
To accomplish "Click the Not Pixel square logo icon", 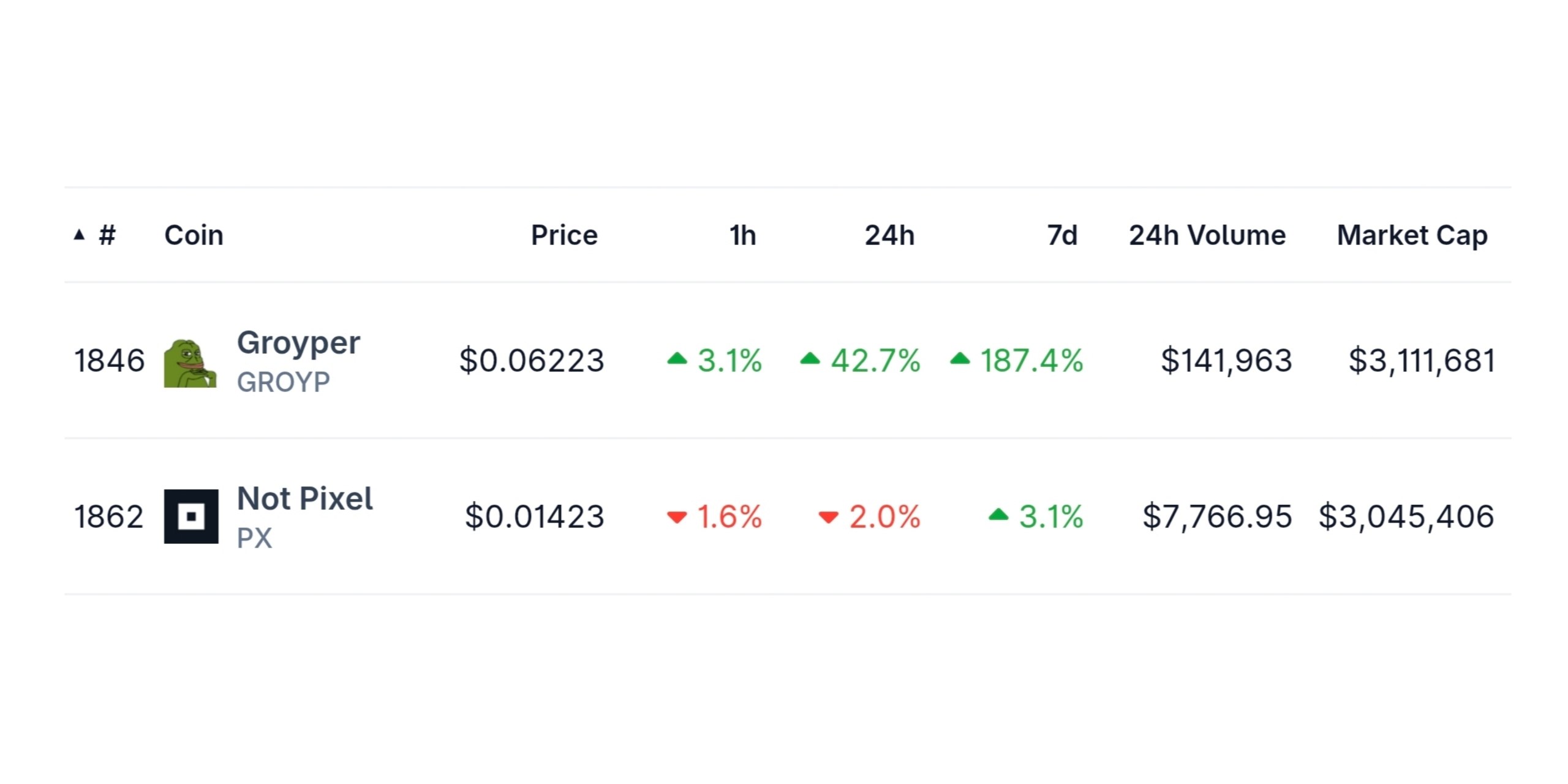I will [x=191, y=516].
